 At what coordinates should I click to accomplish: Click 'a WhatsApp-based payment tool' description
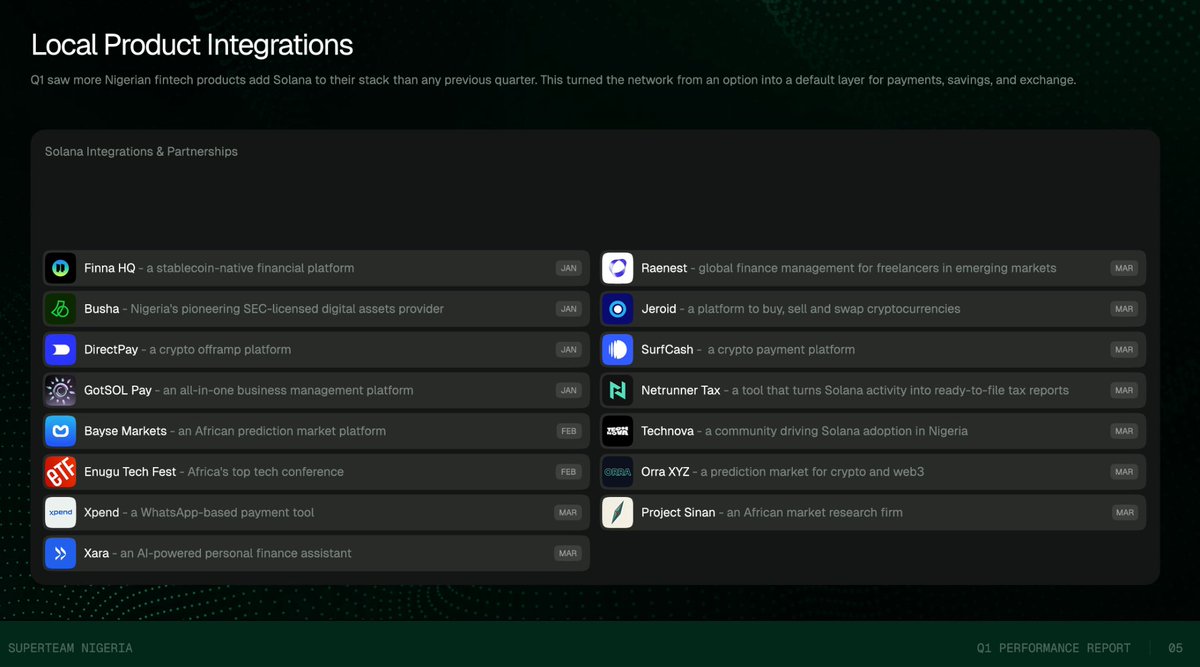tap(224, 512)
